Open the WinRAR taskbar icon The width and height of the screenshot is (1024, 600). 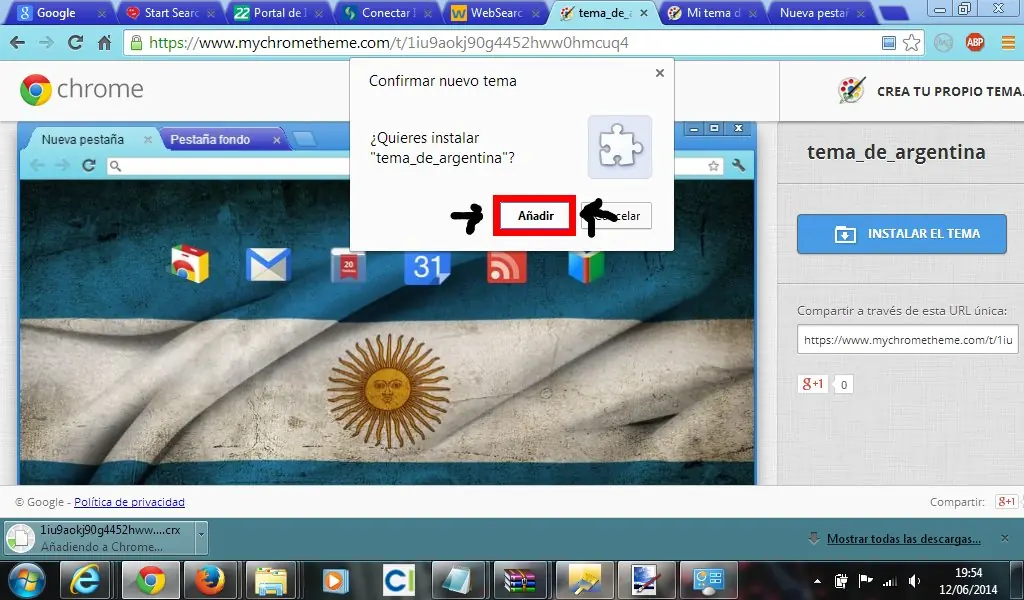click(x=520, y=580)
